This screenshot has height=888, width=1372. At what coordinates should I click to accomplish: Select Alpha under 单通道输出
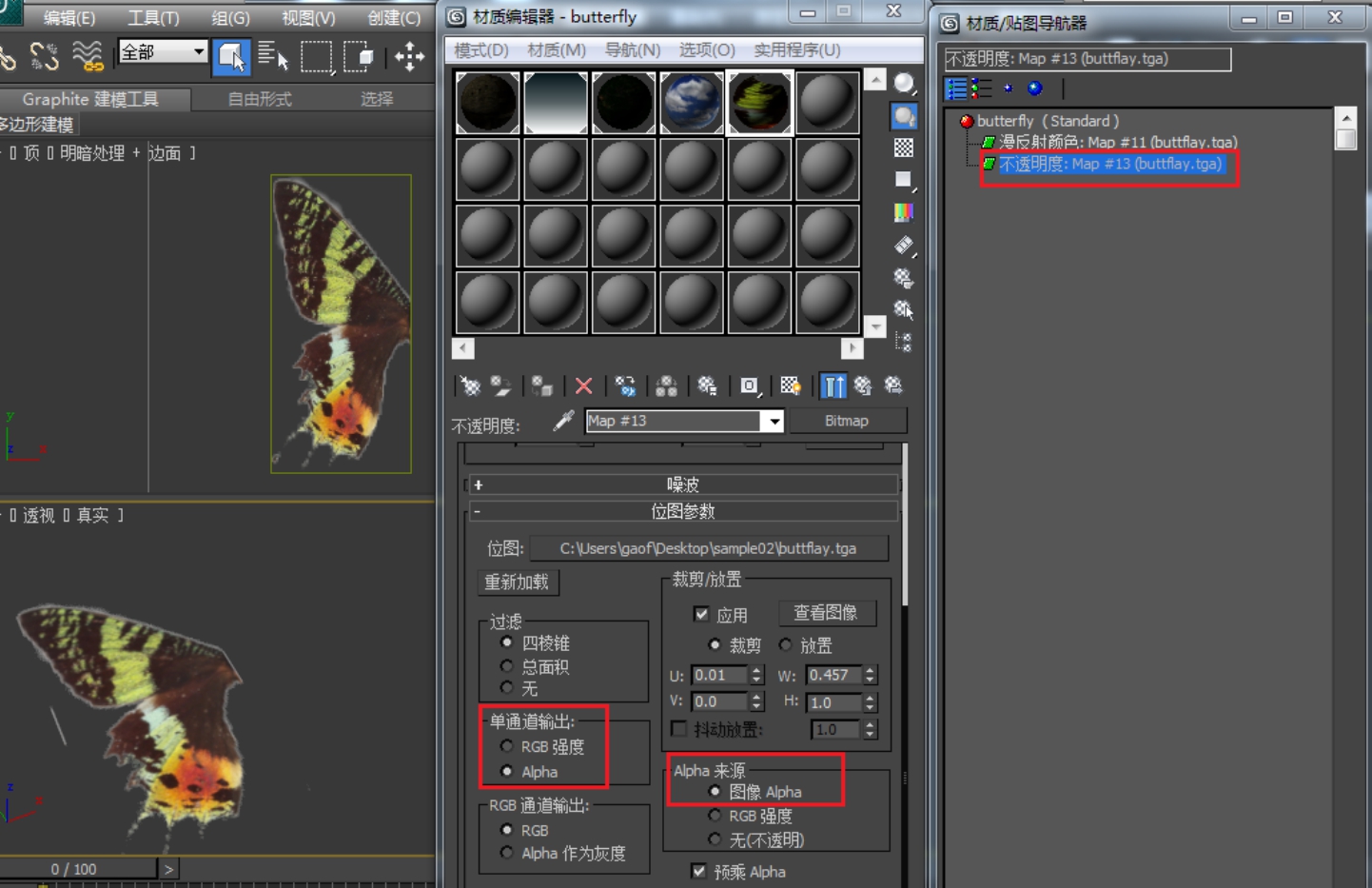click(x=507, y=771)
